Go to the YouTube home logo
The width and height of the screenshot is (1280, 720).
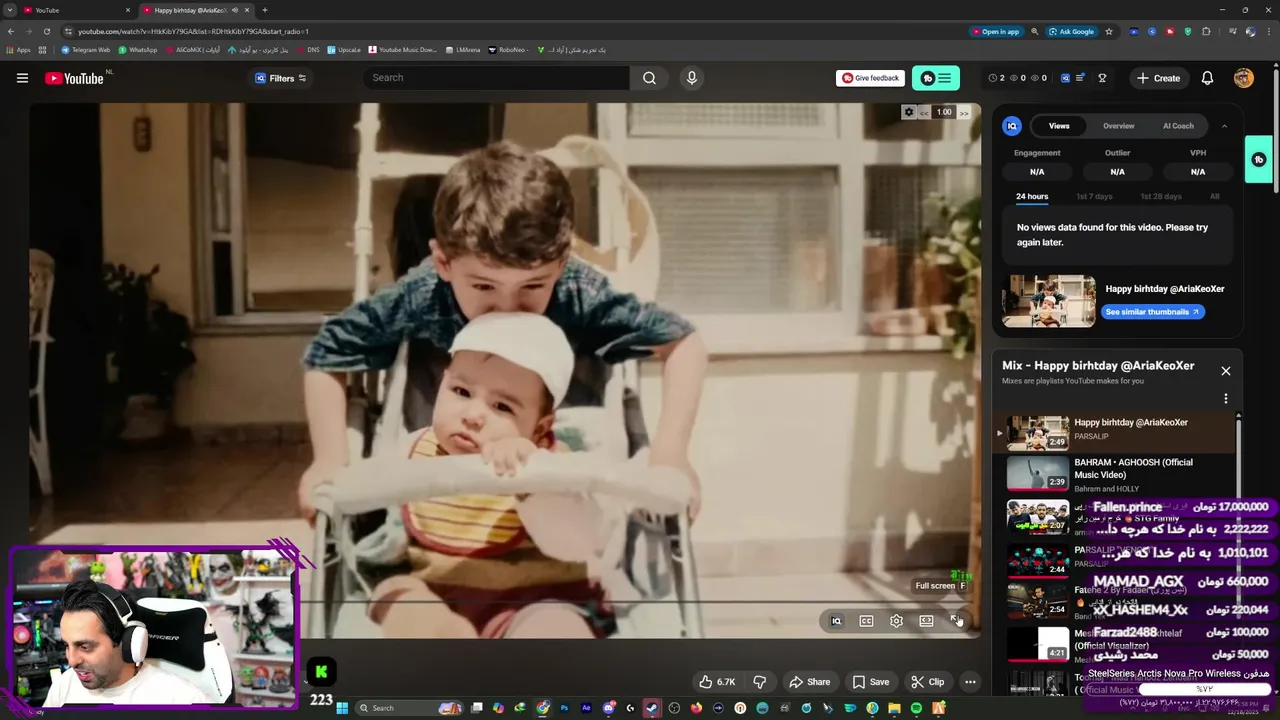(74, 78)
